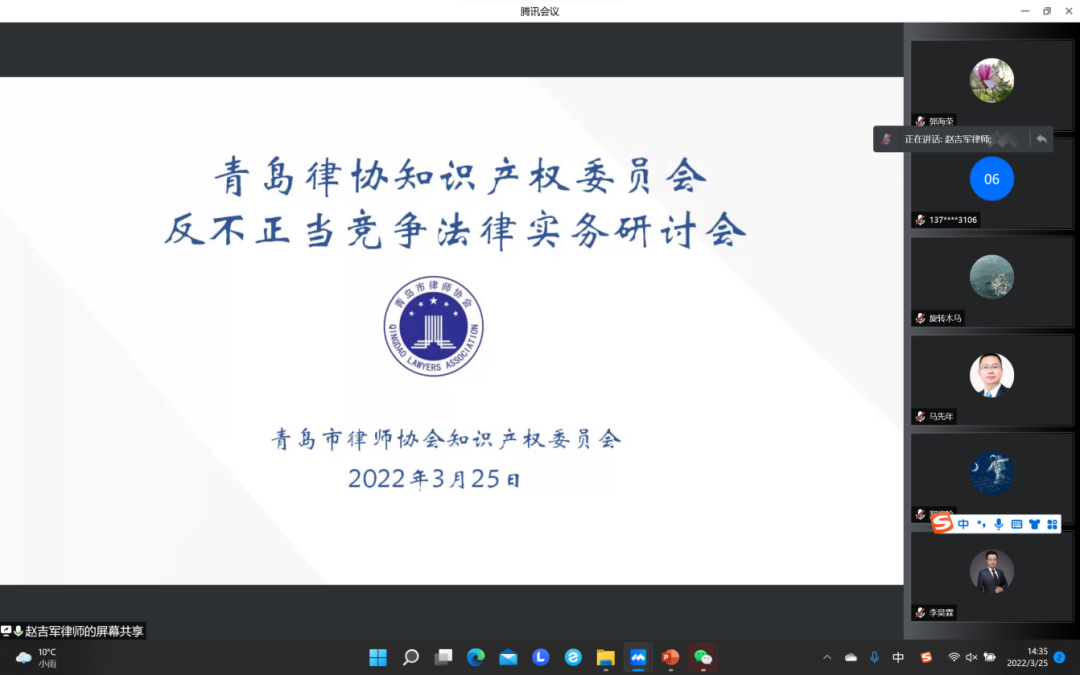Switch to PowerPoint in the taskbar
This screenshot has width=1080, height=675.
(670, 657)
